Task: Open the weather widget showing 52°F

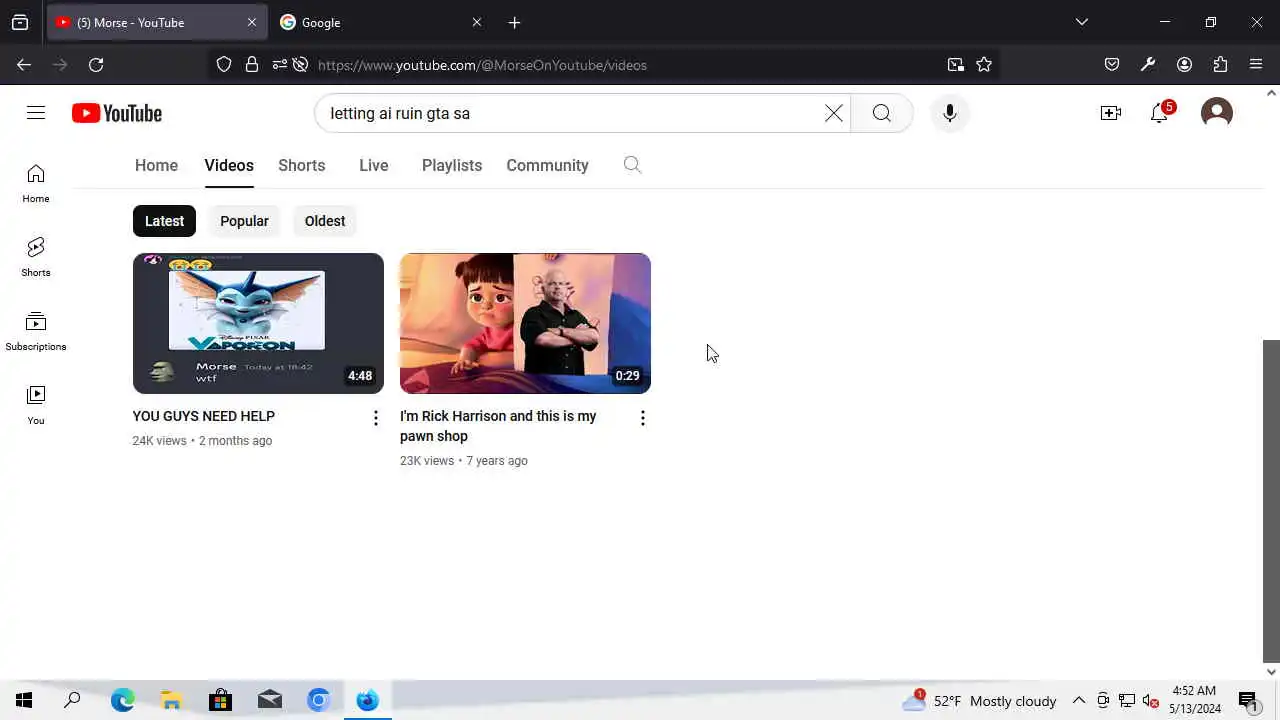Action: (980, 701)
